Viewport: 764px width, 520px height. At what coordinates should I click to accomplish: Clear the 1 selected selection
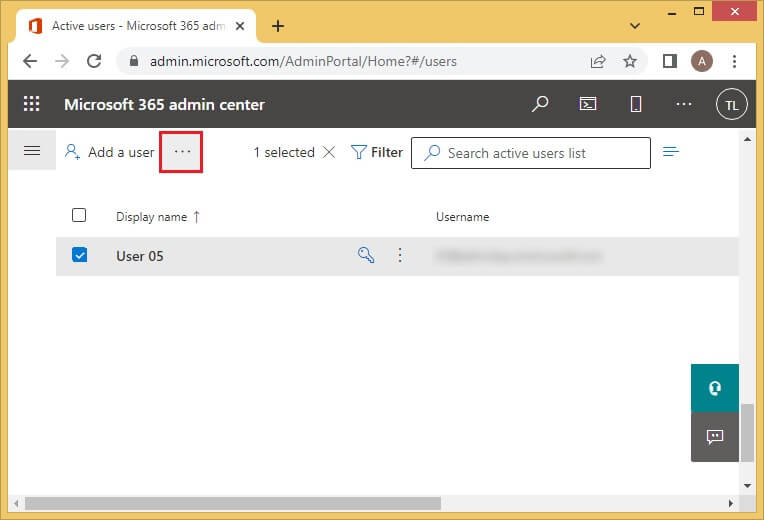coord(329,152)
